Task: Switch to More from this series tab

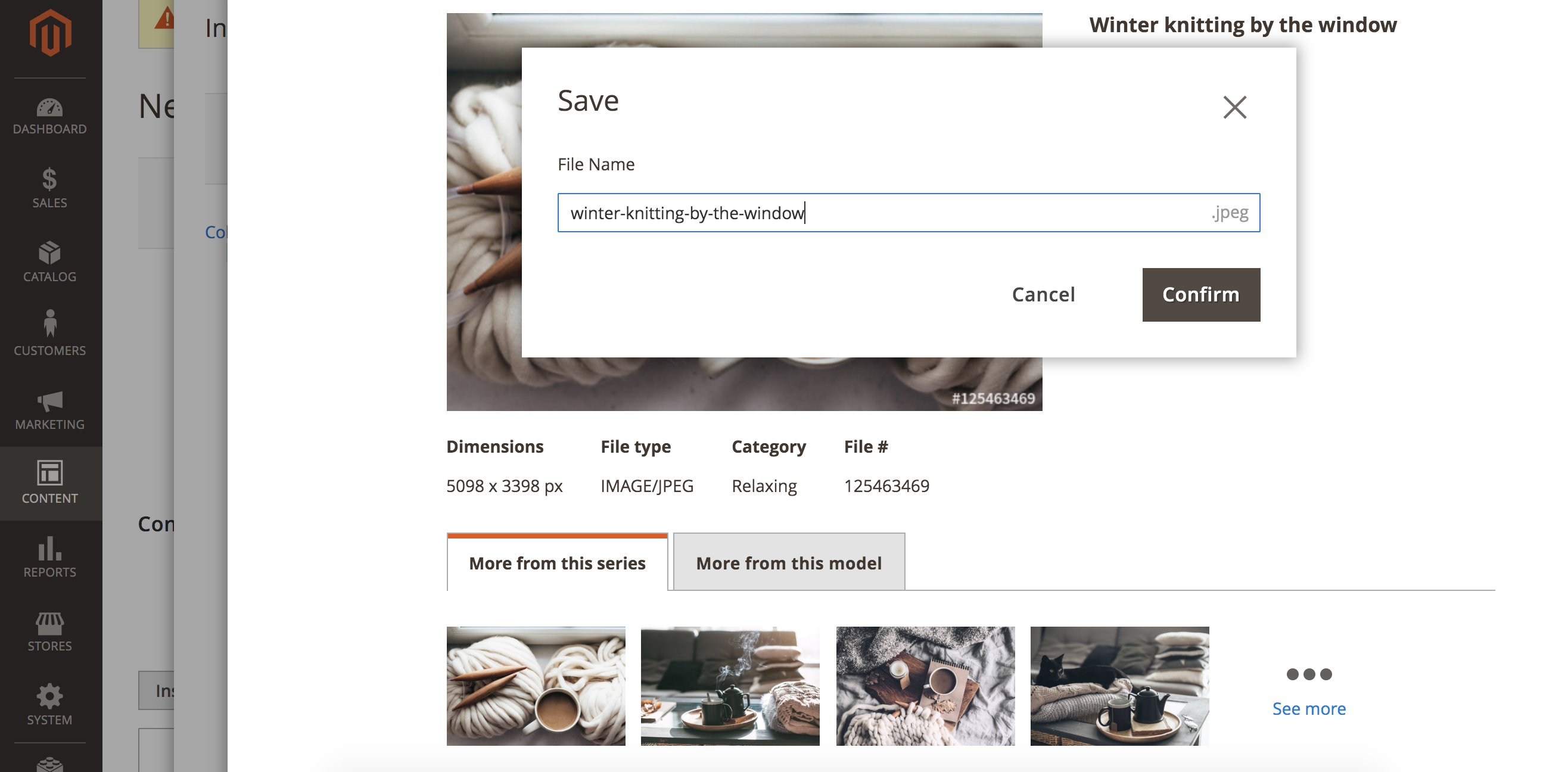Action: tap(557, 562)
